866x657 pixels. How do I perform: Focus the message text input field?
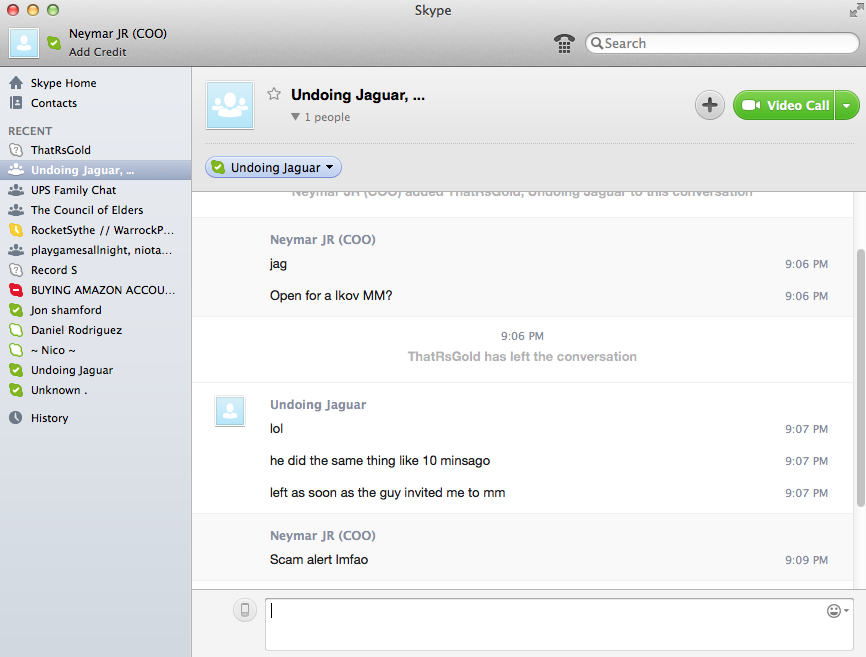point(559,624)
